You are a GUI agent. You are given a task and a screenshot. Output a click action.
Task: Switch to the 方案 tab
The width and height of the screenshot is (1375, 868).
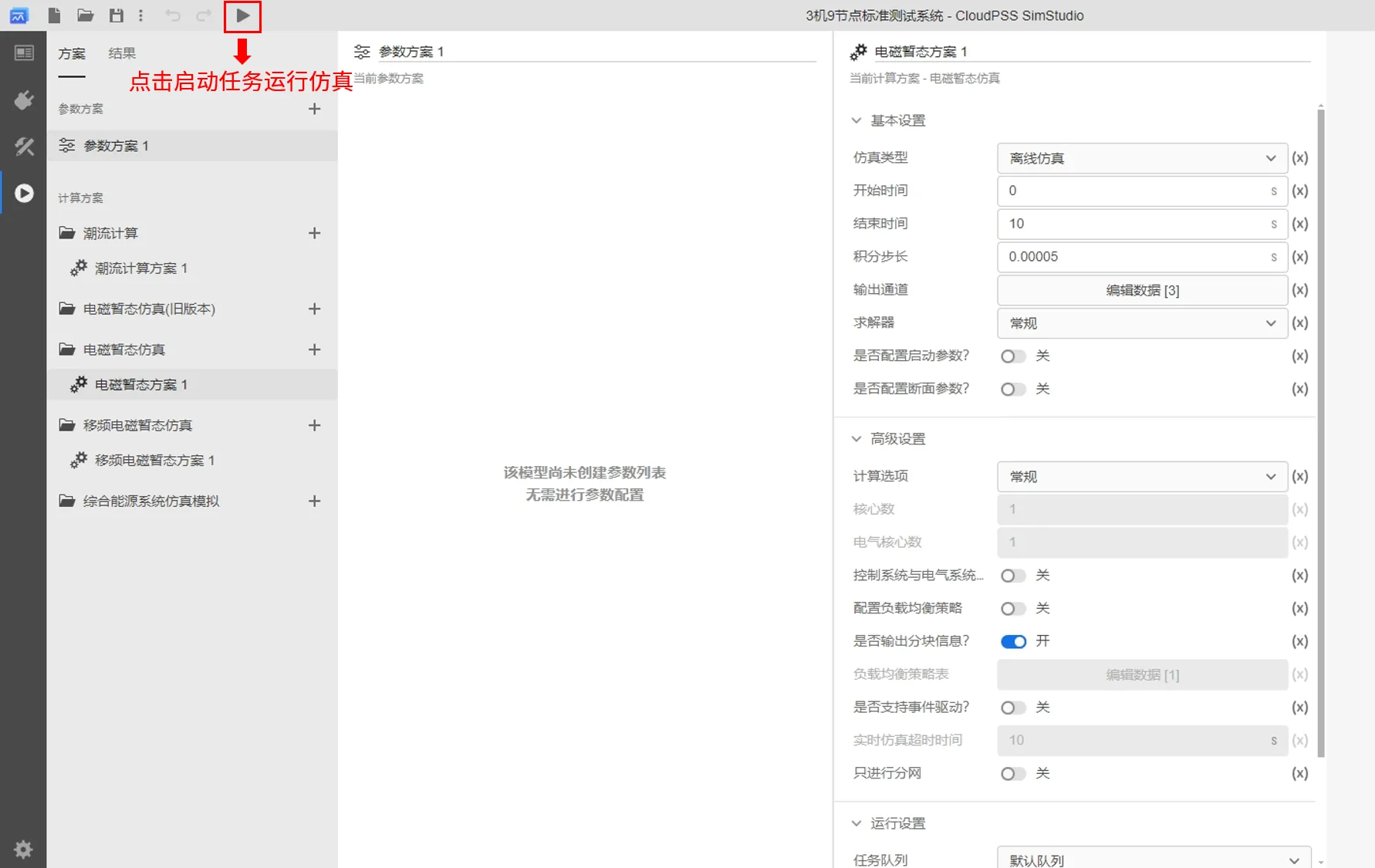pos(72,53)
